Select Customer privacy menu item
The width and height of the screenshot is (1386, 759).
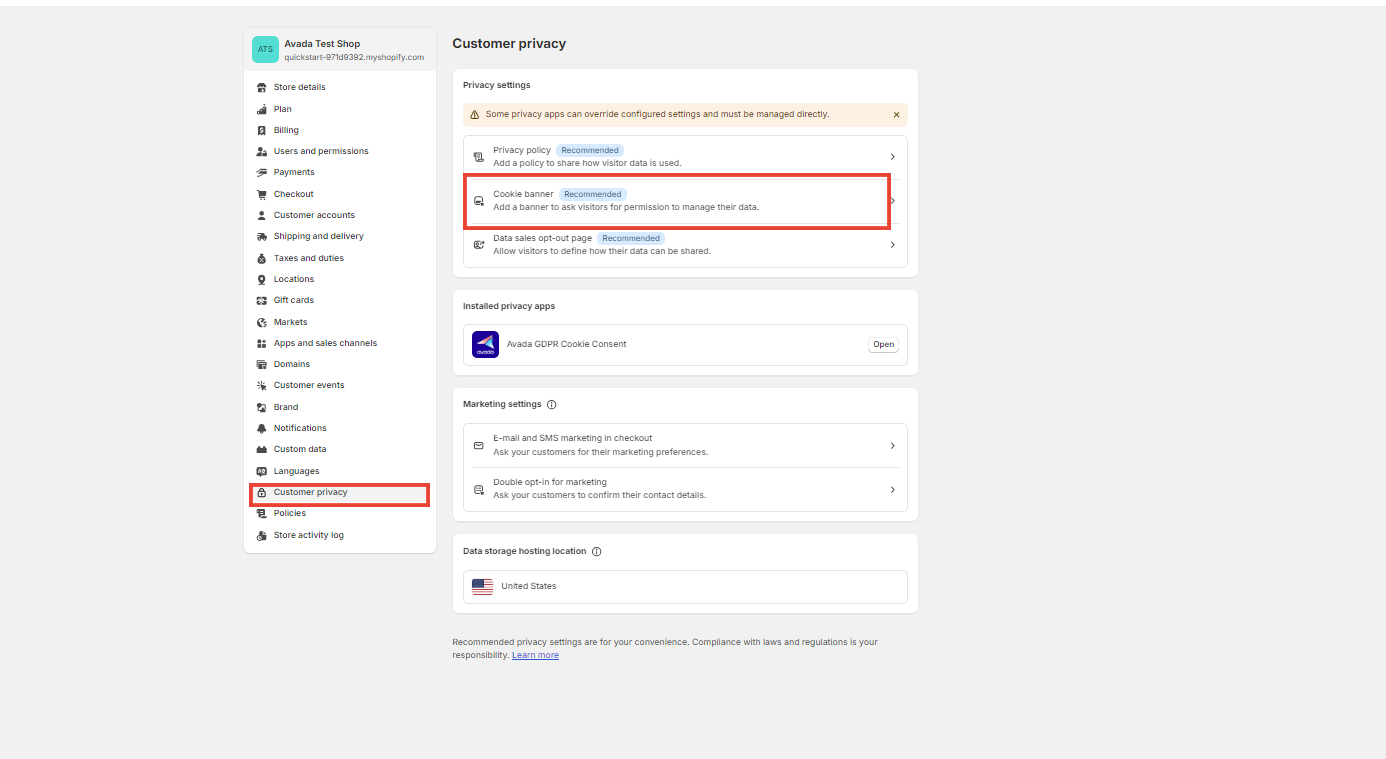(340, 492)
